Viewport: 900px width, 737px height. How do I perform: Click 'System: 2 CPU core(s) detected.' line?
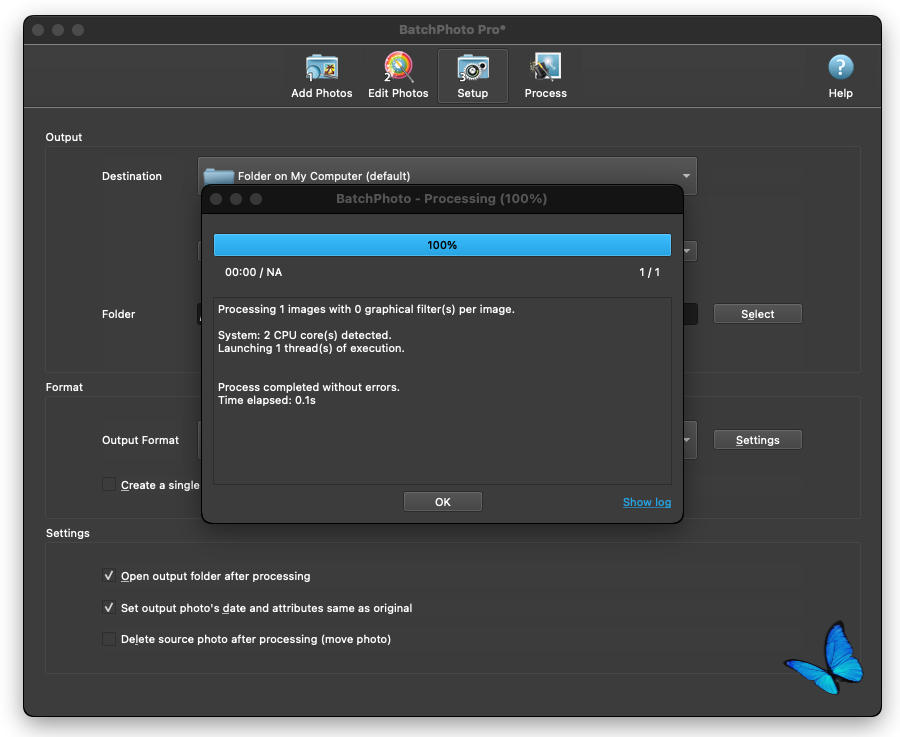[x=304, y=335]
